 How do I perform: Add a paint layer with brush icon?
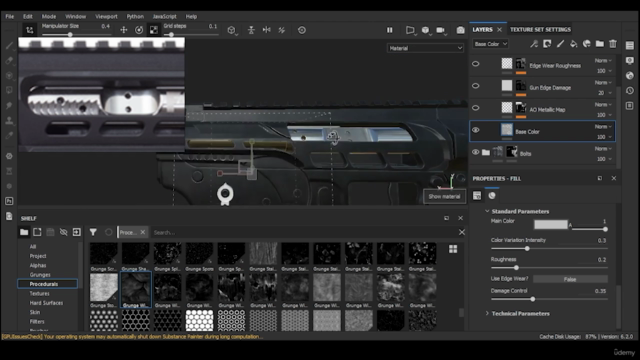click(560, 44)
